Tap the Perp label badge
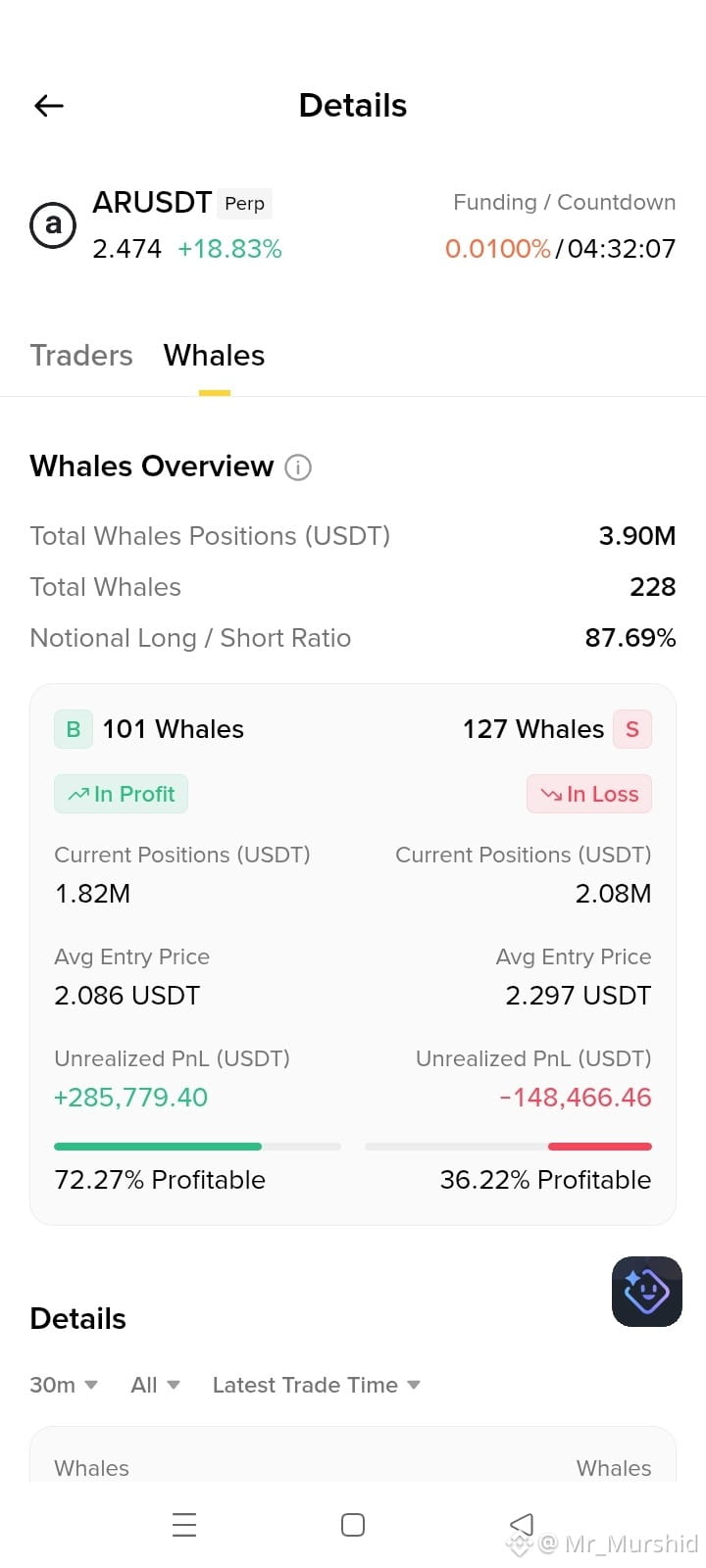Viewport: 706px width, 1568px height. [244, 203]
